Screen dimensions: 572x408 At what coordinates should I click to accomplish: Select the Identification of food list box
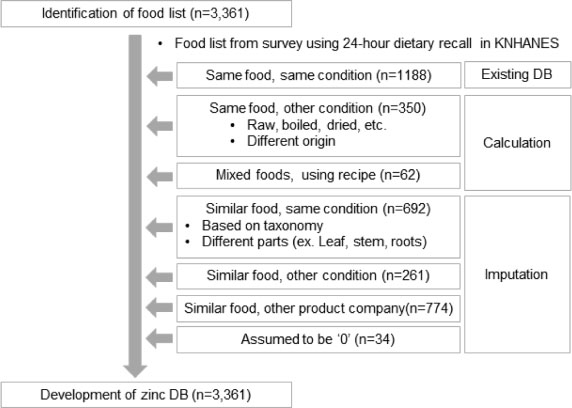(x=146, y=14)
